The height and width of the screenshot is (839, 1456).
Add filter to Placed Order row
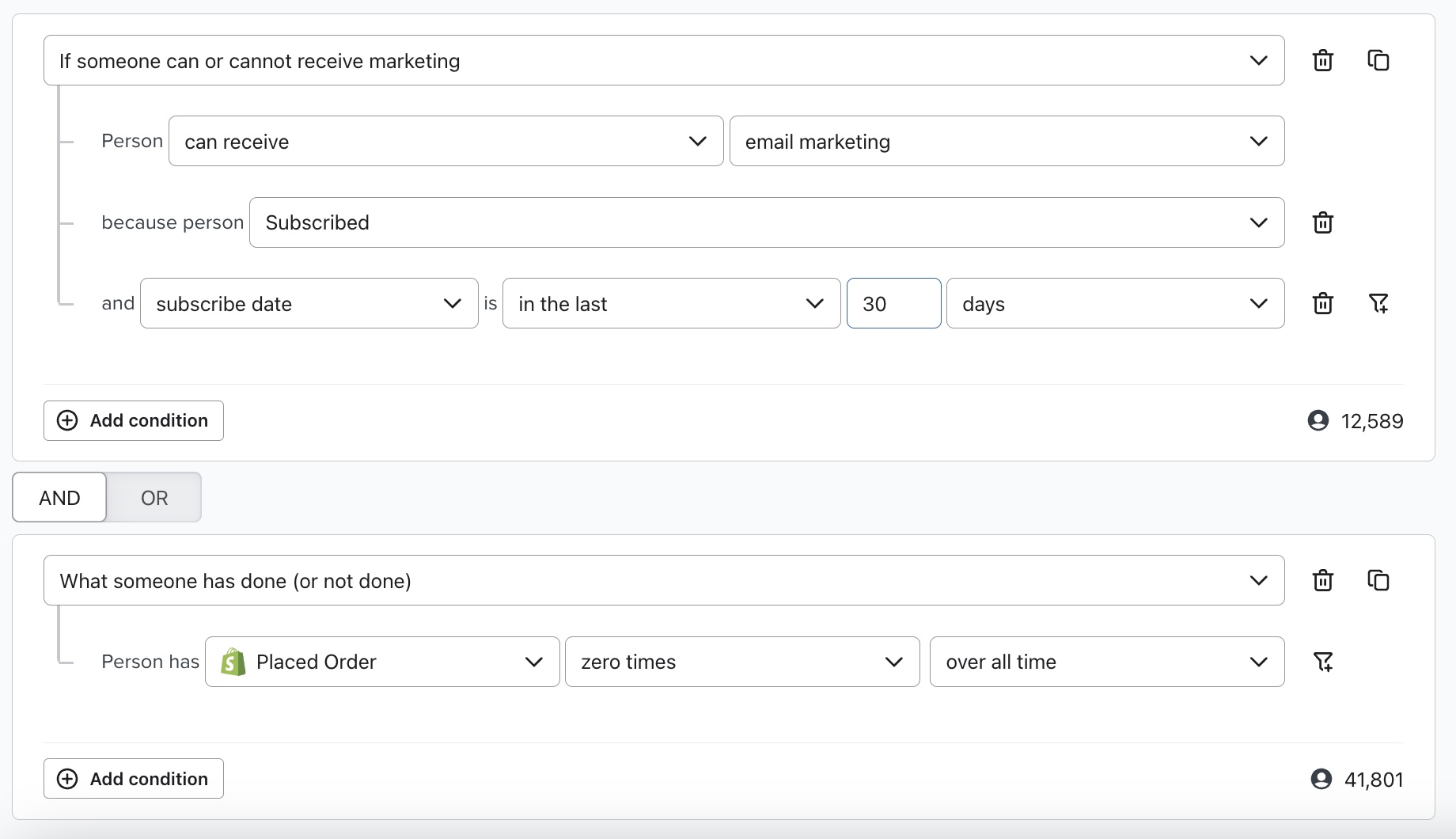pos(1322,662)
